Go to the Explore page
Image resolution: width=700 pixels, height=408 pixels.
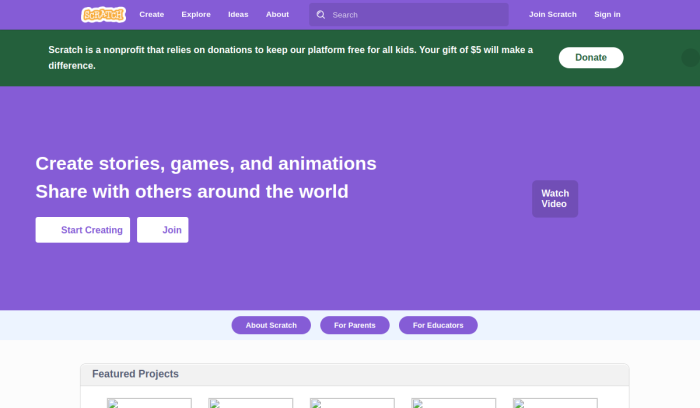click(196, 15)
